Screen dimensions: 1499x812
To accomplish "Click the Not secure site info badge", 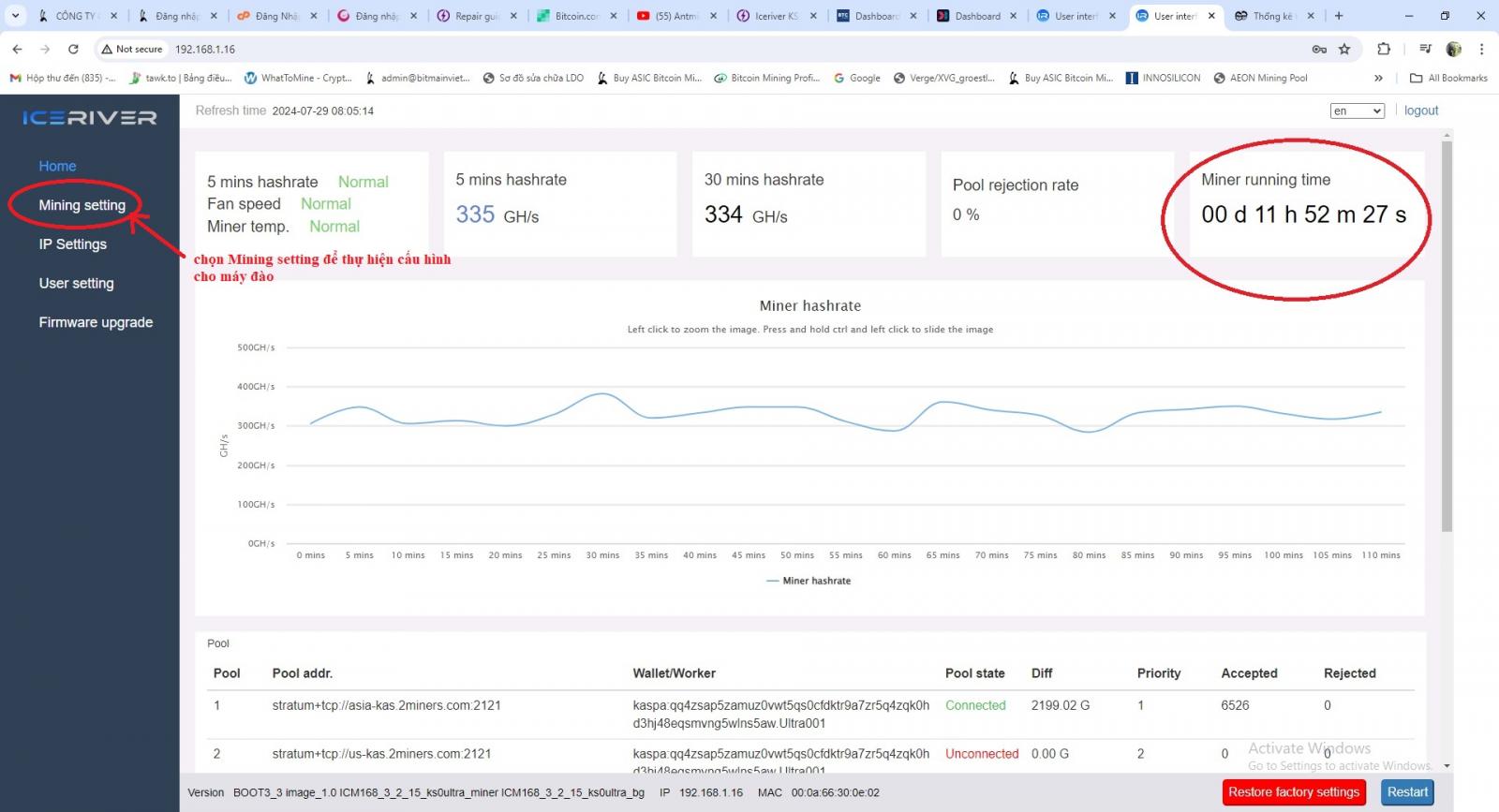I will coord(132,49).
